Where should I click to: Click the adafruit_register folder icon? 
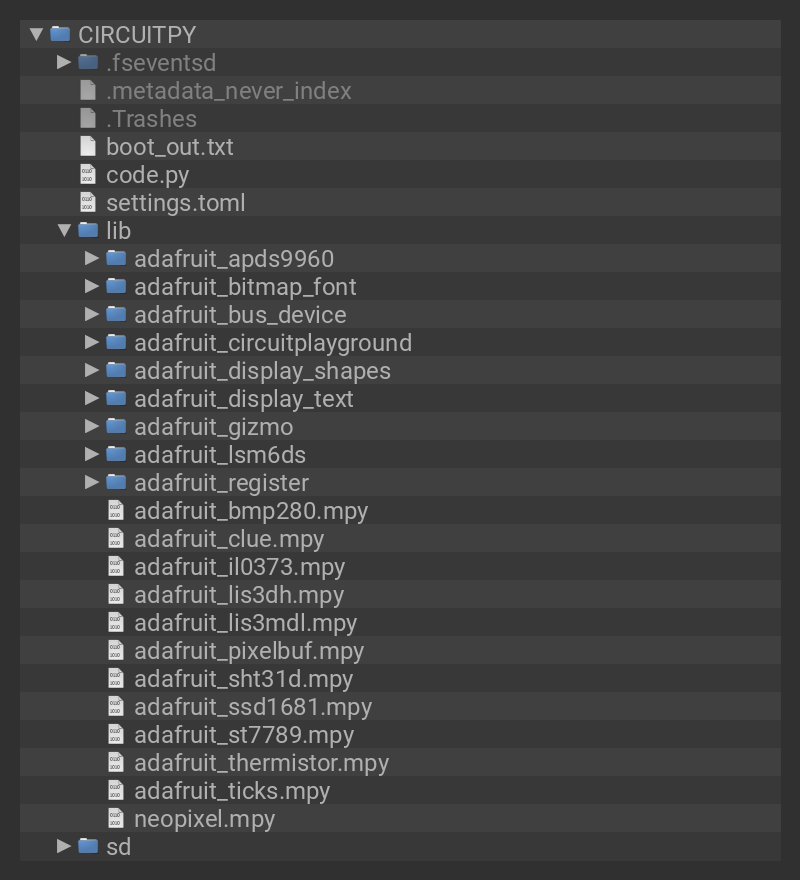tap(116, 482)
